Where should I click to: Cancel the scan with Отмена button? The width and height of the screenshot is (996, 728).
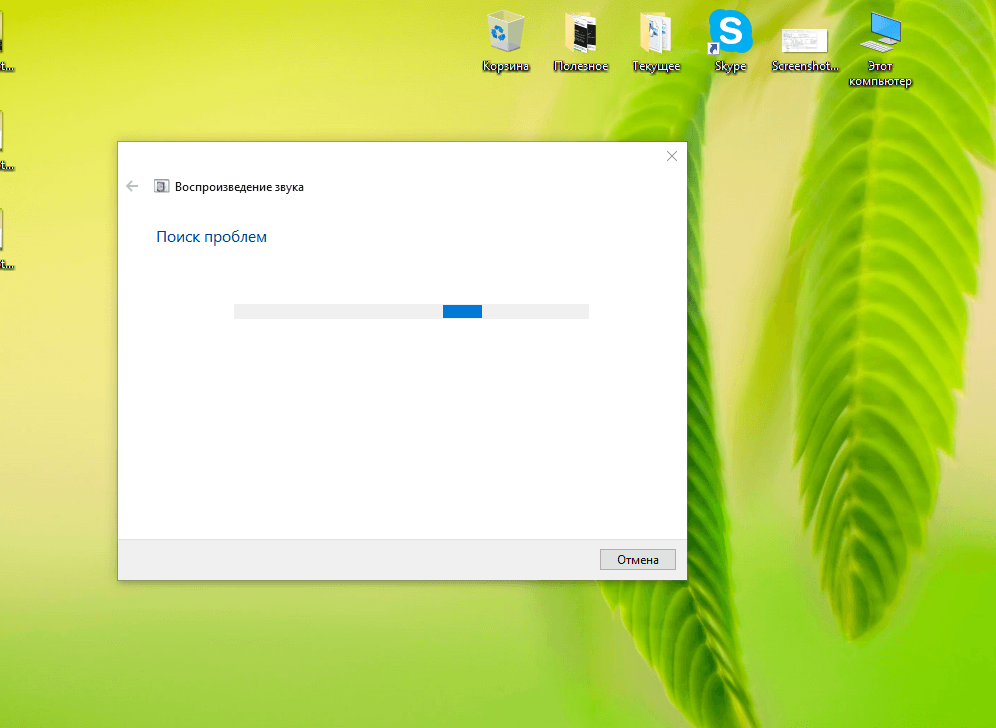point(638,560)
